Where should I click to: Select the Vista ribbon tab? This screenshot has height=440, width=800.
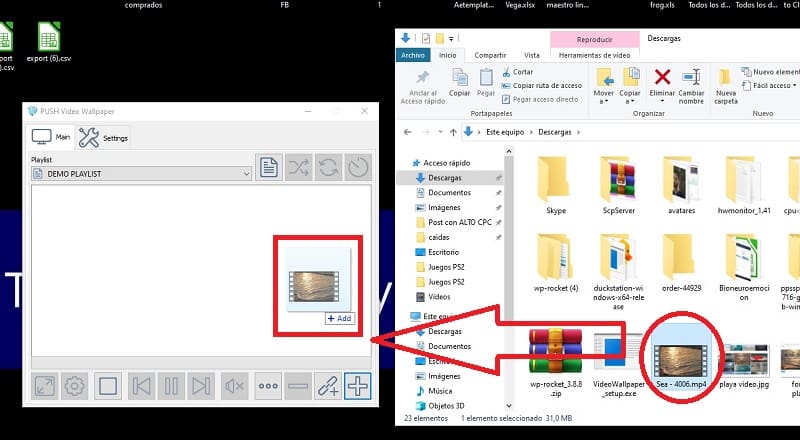(x=532, y=55)
